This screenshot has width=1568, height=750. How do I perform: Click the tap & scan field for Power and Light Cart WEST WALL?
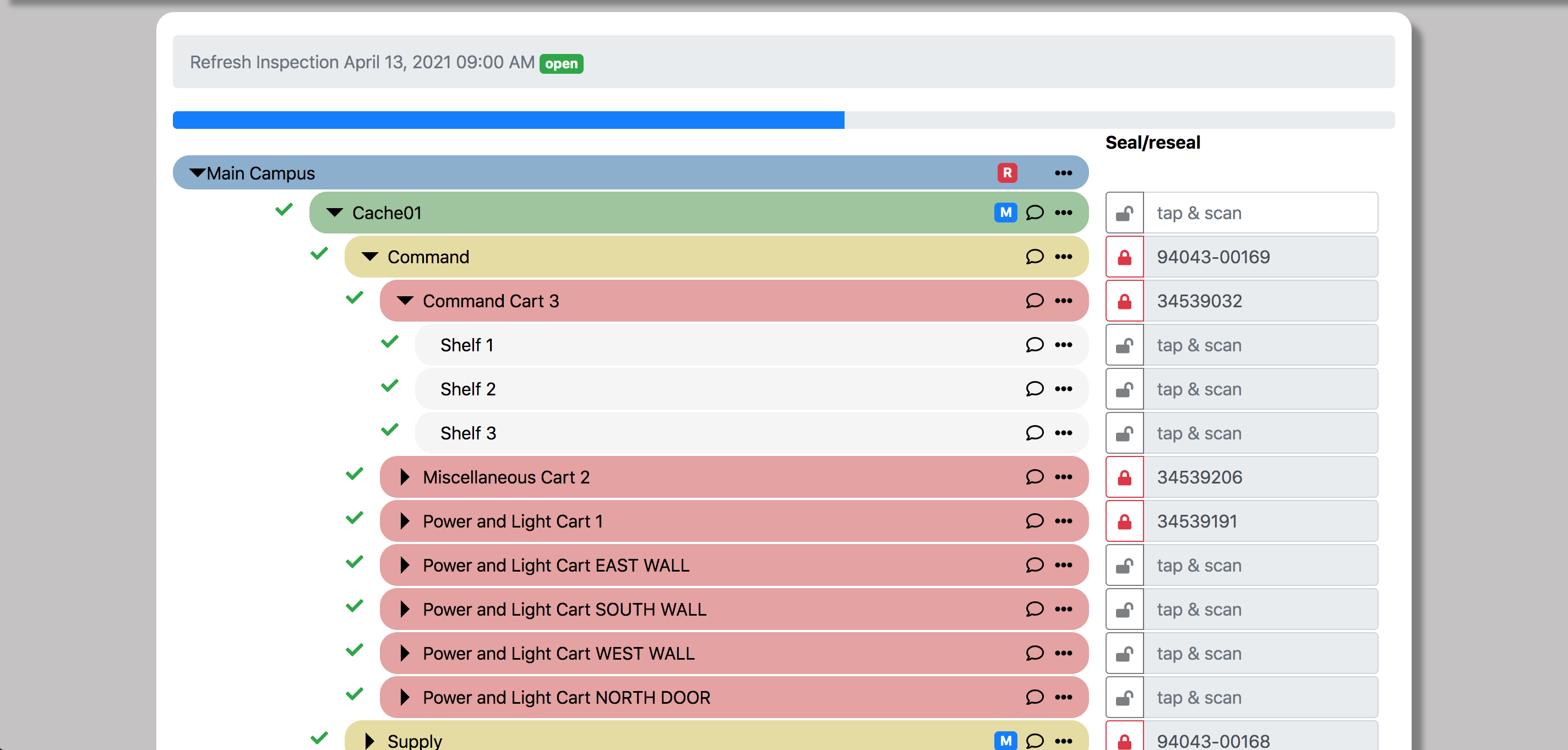tap(1260, 653)
